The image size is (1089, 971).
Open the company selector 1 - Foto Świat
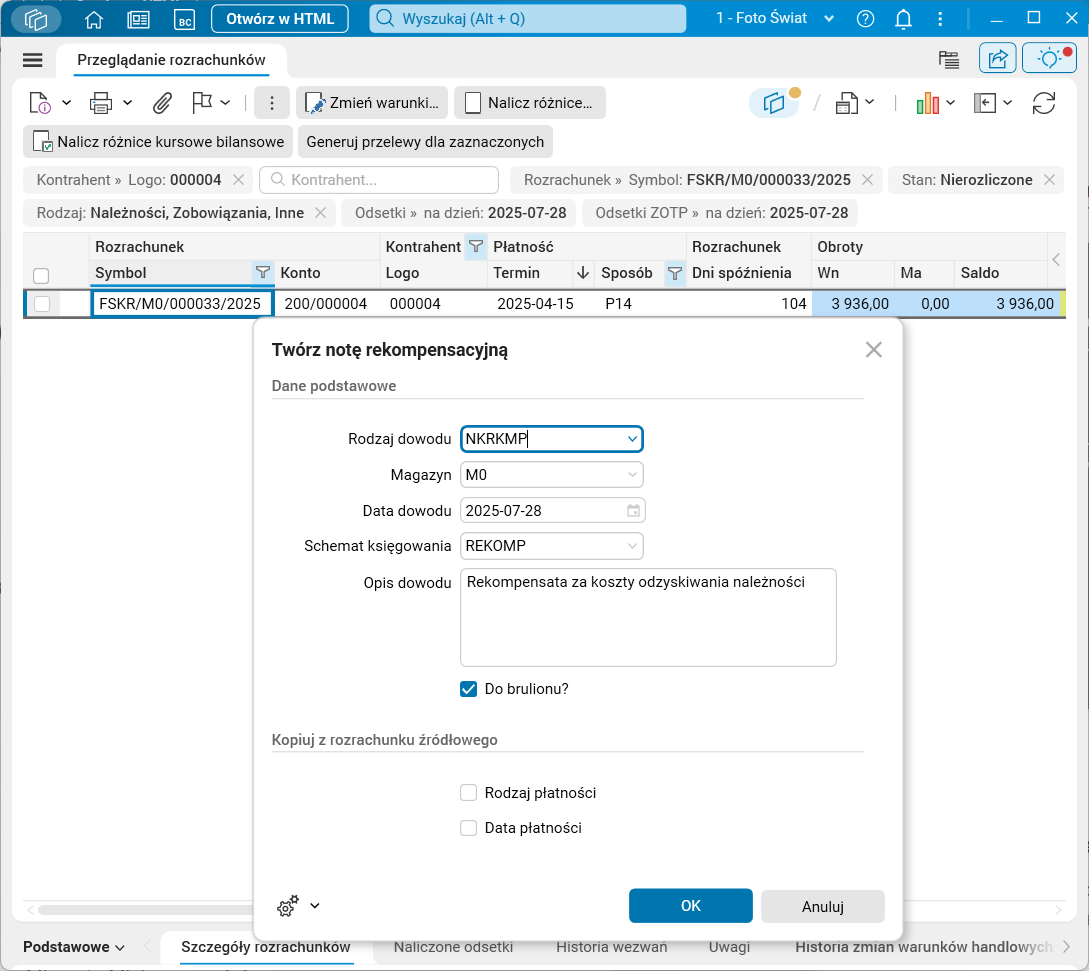click(x=774, y=18)
